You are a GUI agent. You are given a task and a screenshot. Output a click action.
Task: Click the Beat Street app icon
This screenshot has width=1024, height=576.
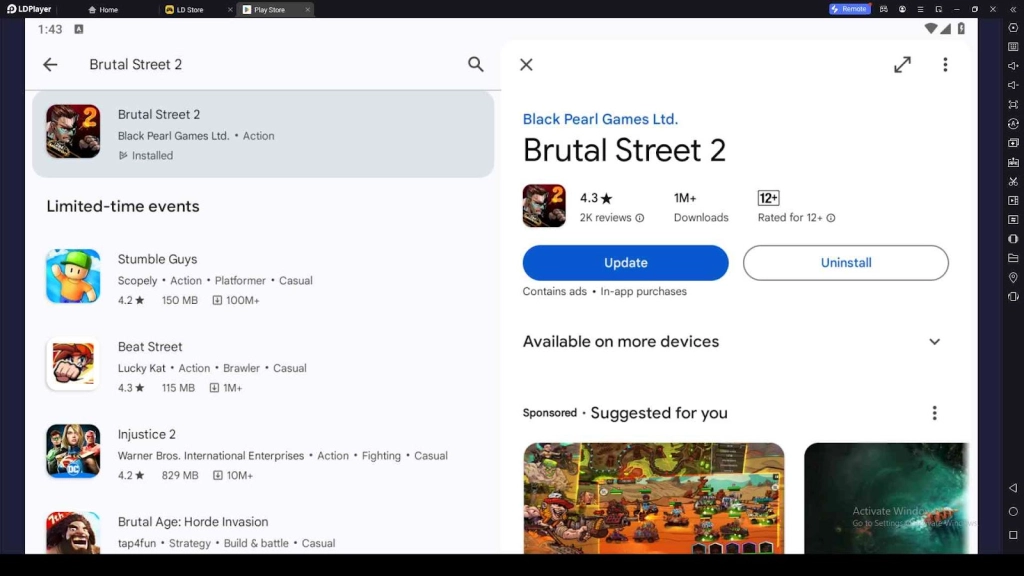point(73,364)
